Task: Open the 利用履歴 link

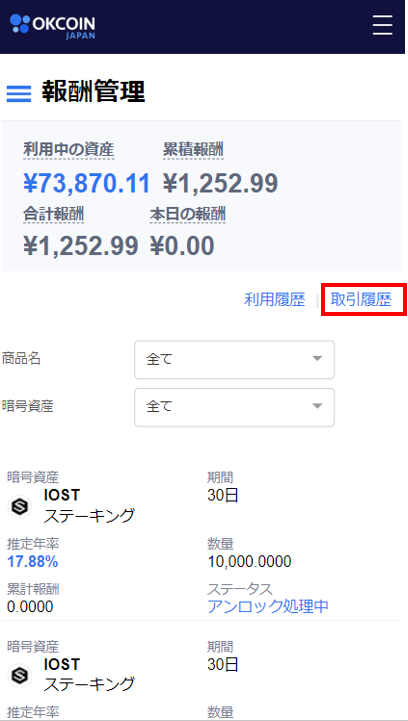Action: tap(274, 300)
